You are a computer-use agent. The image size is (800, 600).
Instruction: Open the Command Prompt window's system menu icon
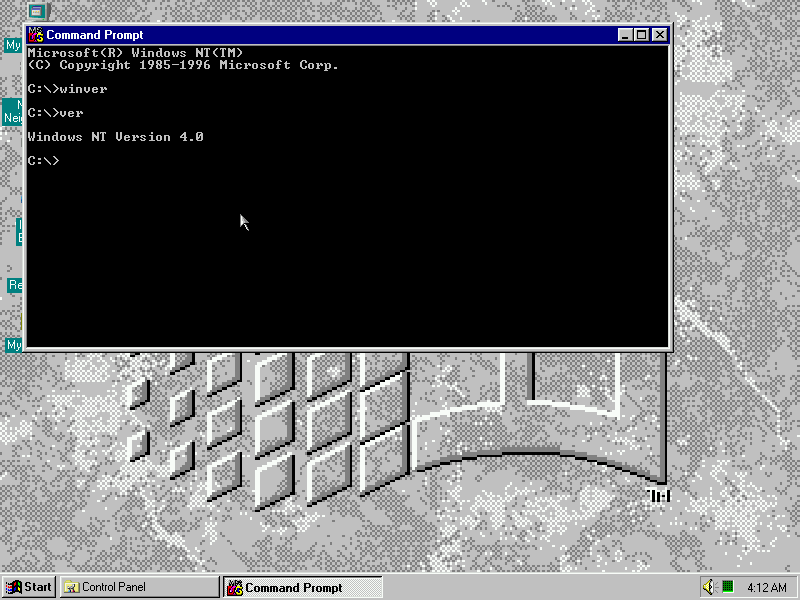pos(35,35)
